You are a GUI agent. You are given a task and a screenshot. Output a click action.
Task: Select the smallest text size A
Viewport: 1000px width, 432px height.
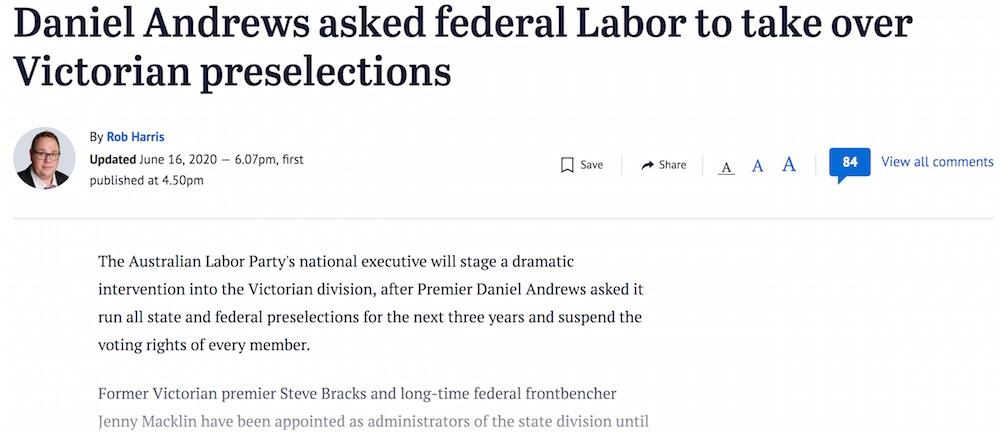pyautogui.click(x=727, y=166)
